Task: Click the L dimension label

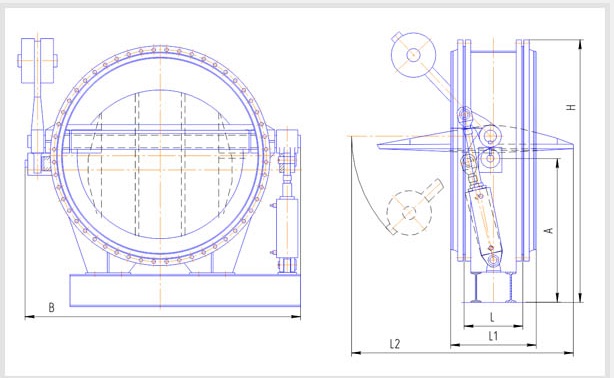Action: (x=493, y=317)
